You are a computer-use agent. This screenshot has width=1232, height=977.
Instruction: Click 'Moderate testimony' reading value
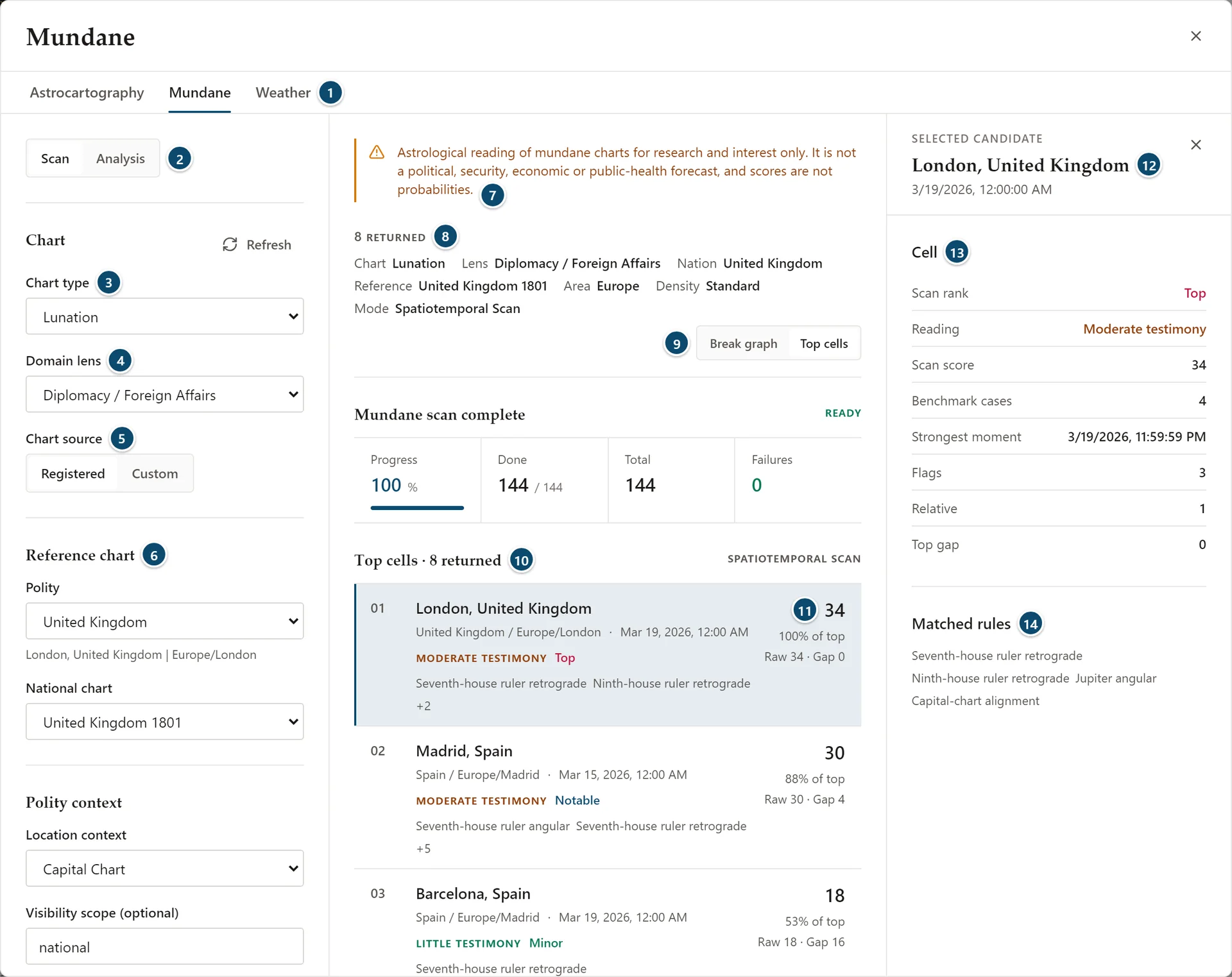[1144, 329]
